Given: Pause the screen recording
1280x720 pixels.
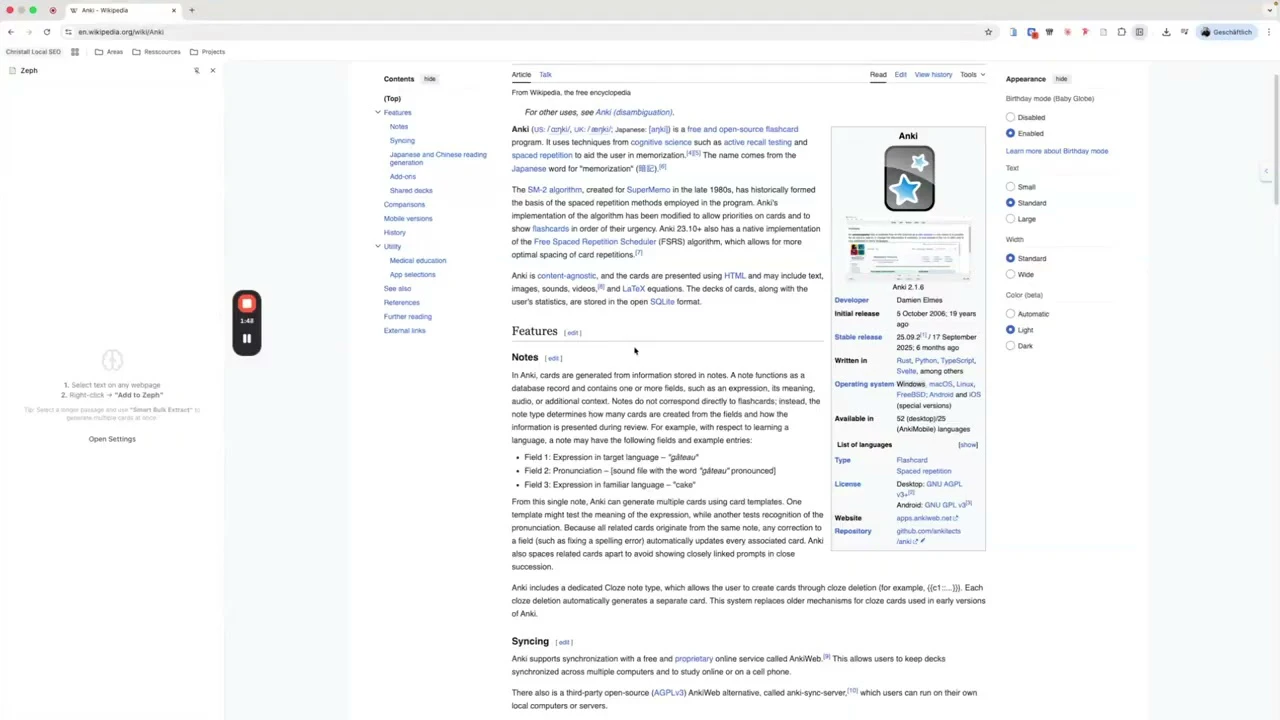Looking at the screenshot, I should 247,338.
